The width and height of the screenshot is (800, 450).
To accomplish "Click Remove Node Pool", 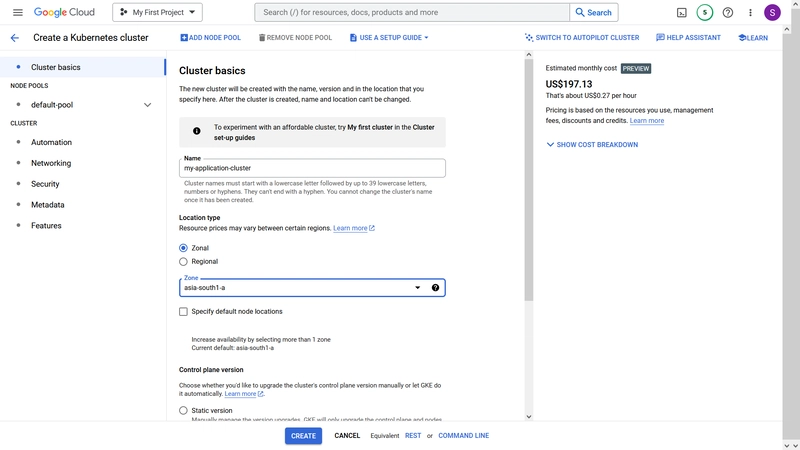I will 295,38.
